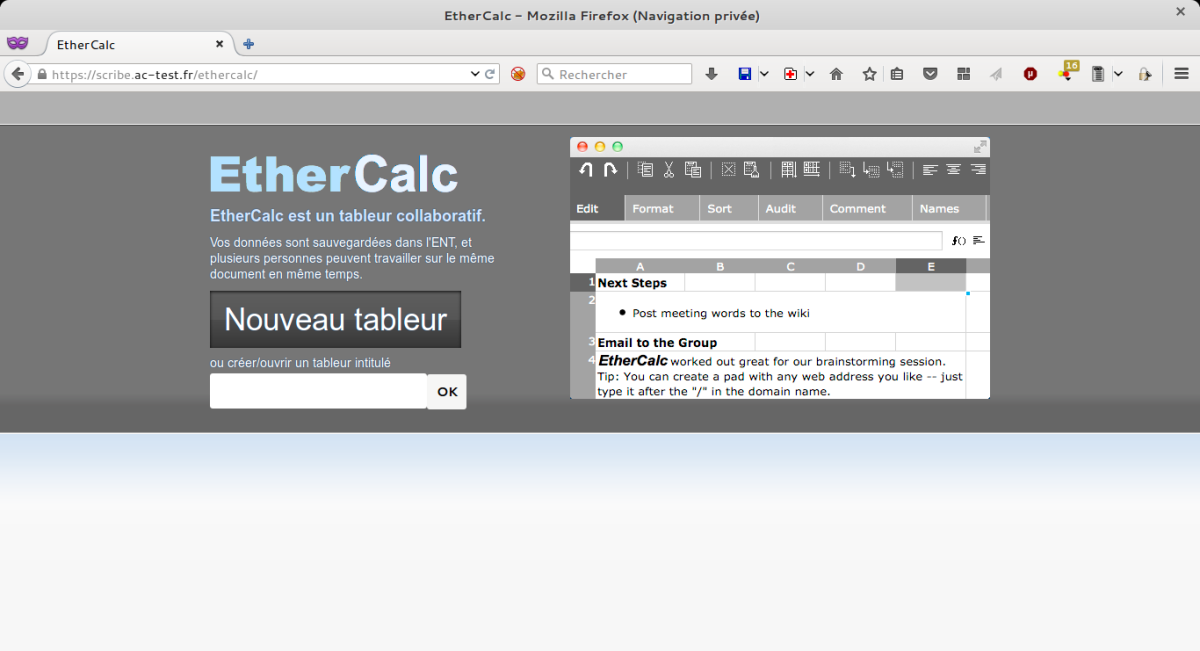Image resolution: width=1200 pixels, height=651 pixels.
Task: Click the Pocket icon in the toolbar
Action: point(930,74)
